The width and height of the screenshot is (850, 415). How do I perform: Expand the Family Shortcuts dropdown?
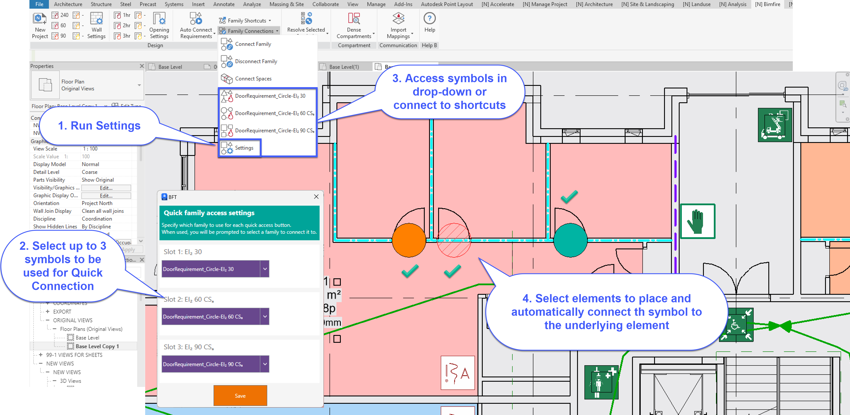pos(270,21)
